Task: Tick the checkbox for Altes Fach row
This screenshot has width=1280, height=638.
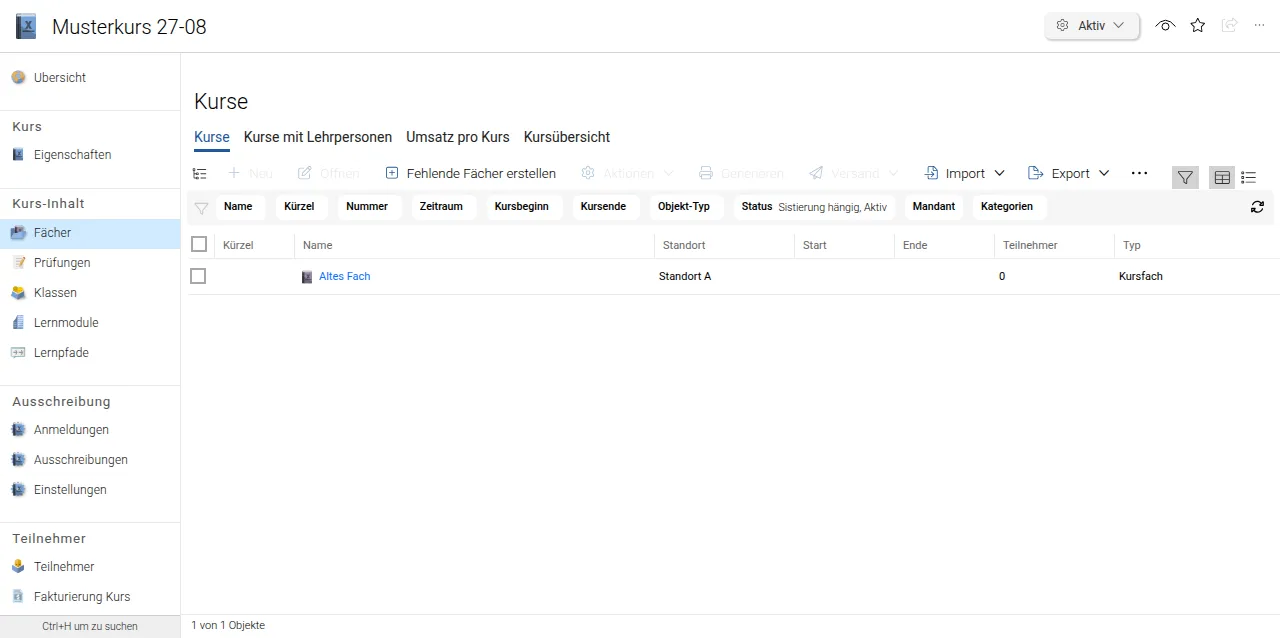Action: click(198, 276)
